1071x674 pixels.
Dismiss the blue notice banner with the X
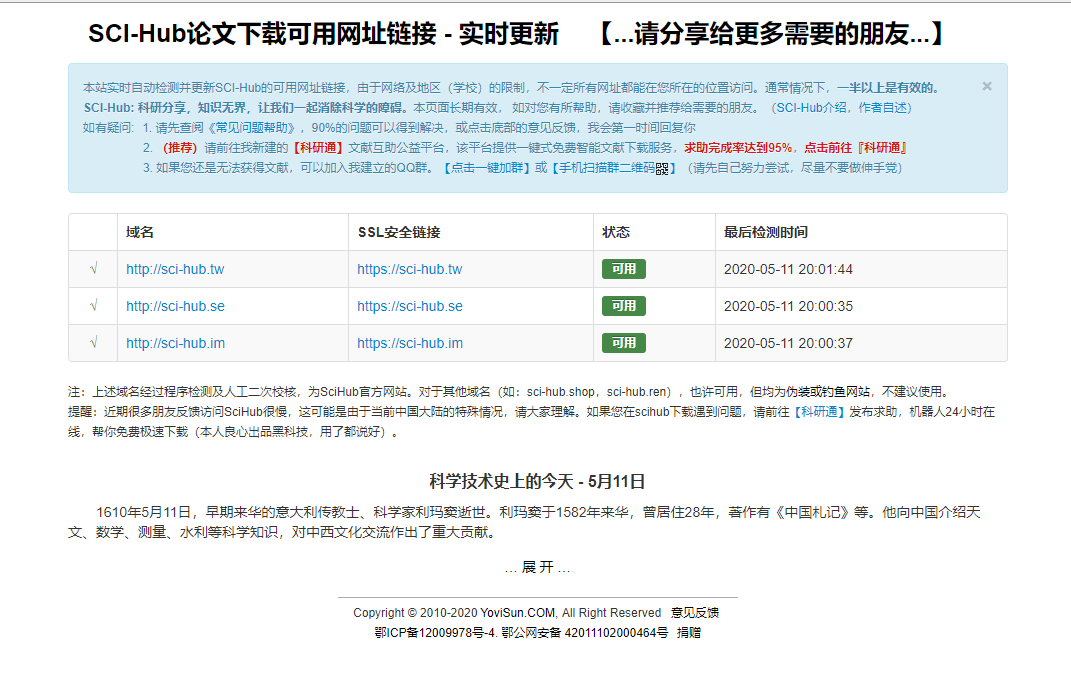coord(987,86)
